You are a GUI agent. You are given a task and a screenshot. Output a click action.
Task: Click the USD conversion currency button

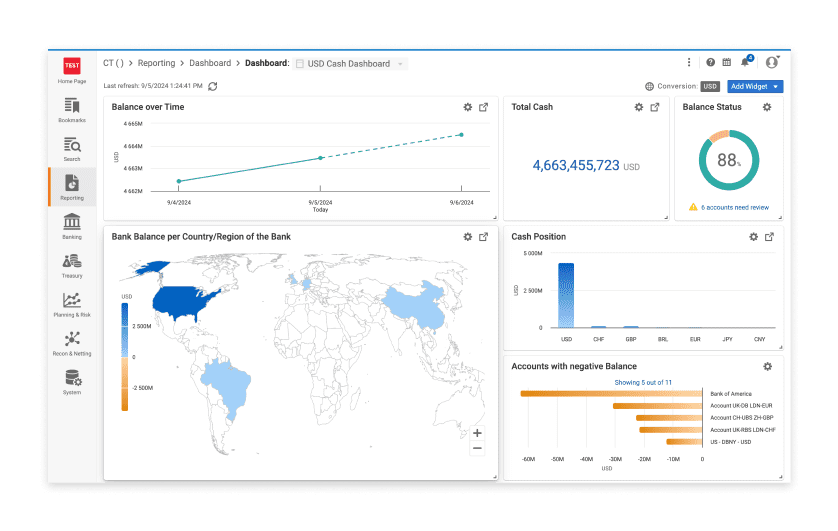click(x=710, y=86)
